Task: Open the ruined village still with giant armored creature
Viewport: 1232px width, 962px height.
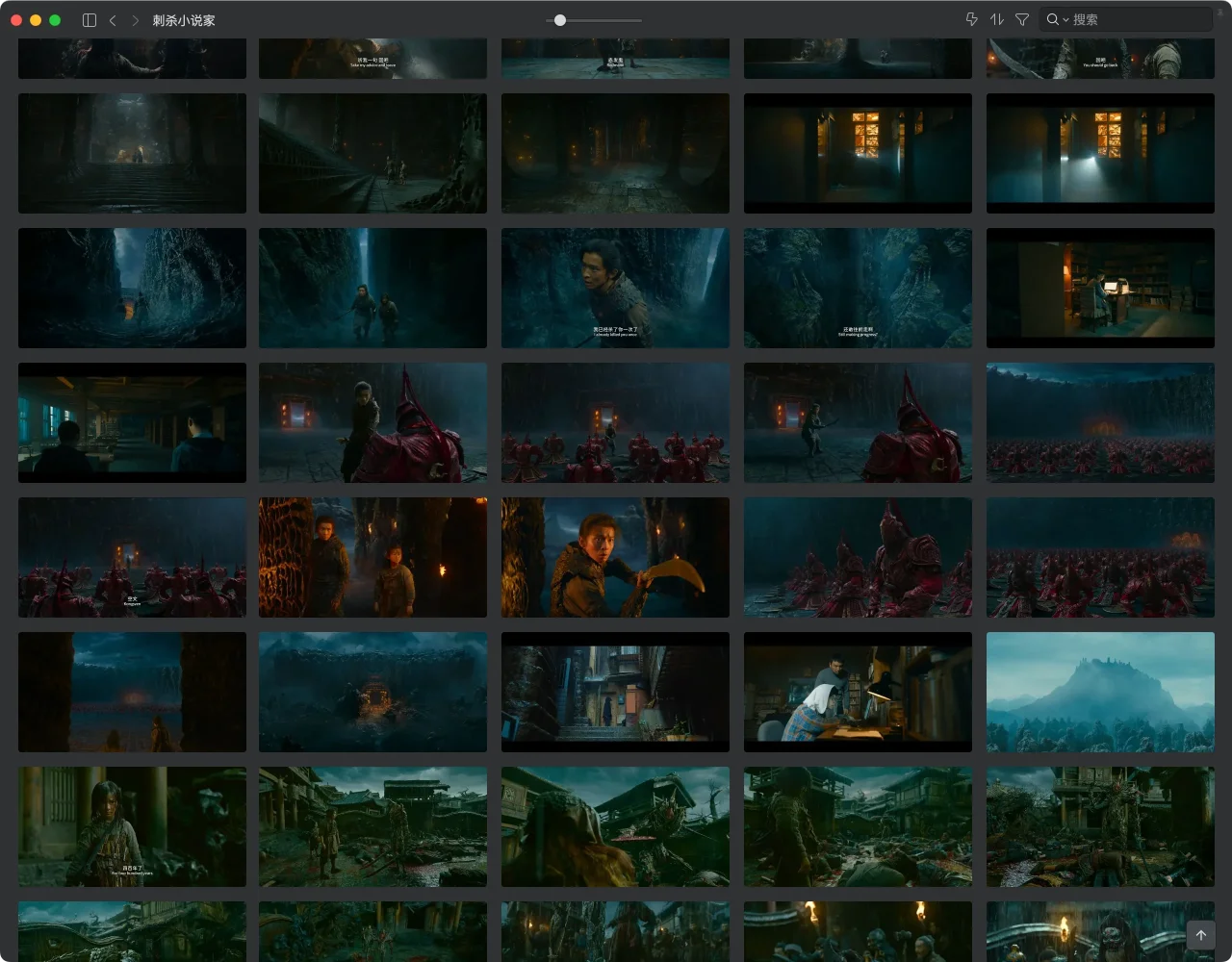Action: (x=1100, y=826)
